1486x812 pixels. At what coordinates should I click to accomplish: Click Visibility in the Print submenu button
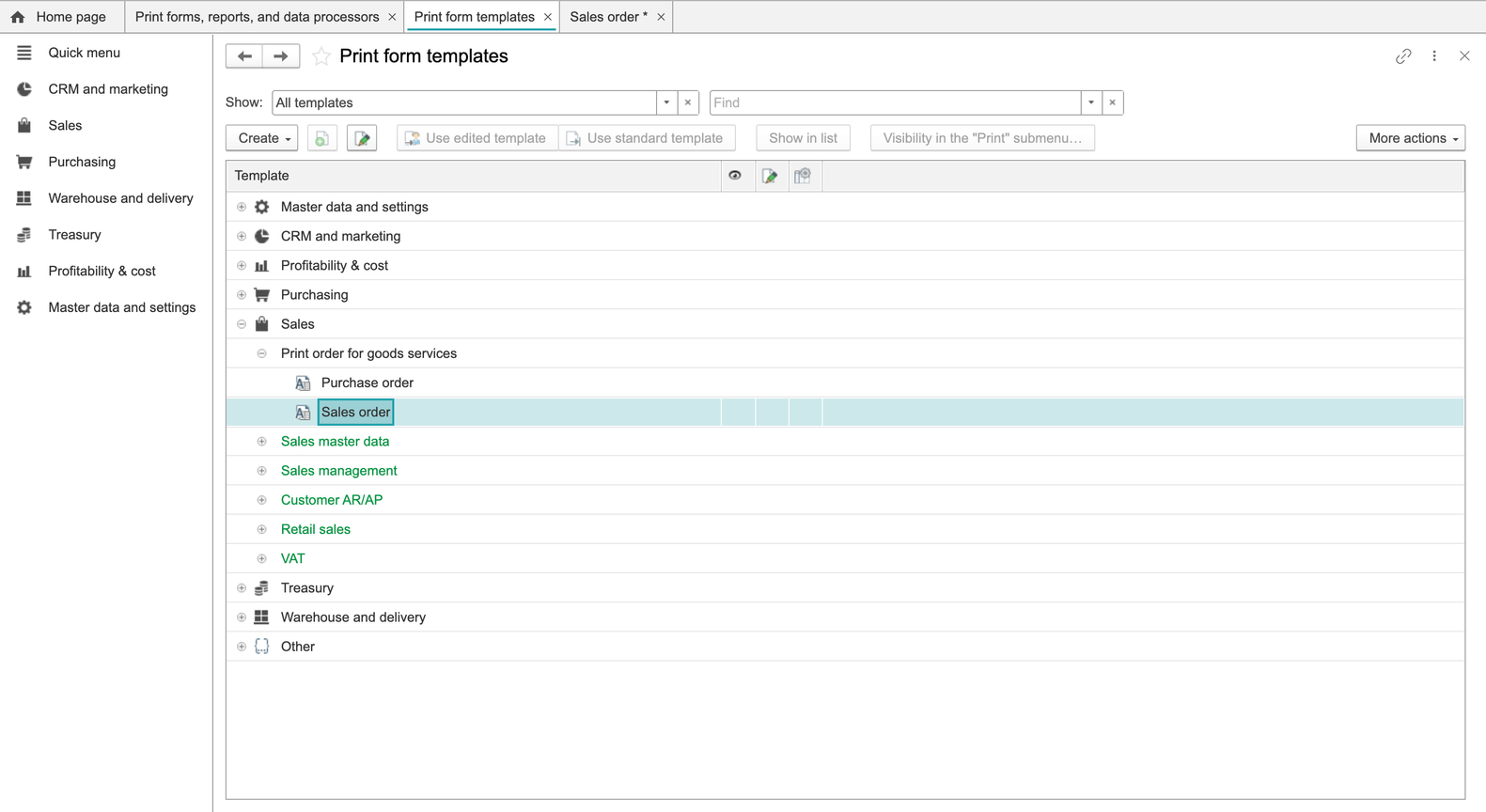982,138
